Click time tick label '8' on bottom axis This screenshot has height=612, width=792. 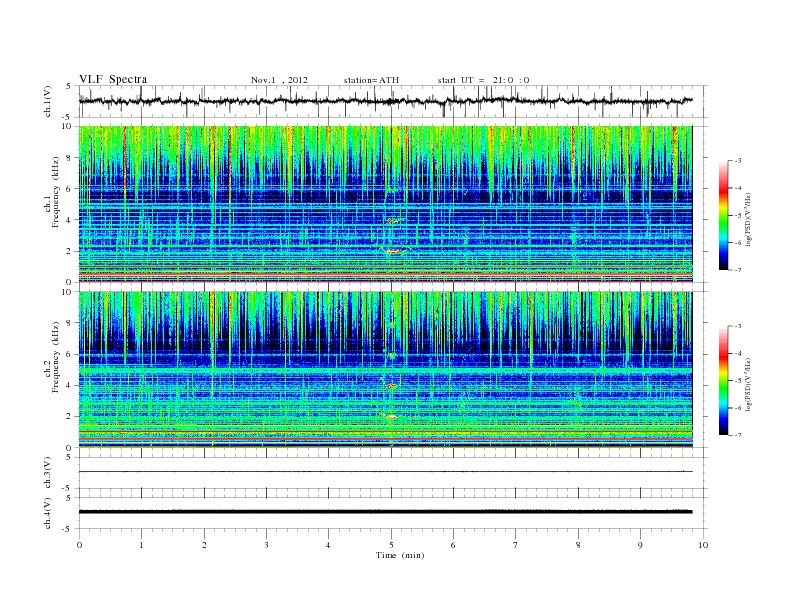tap(578, 545)
